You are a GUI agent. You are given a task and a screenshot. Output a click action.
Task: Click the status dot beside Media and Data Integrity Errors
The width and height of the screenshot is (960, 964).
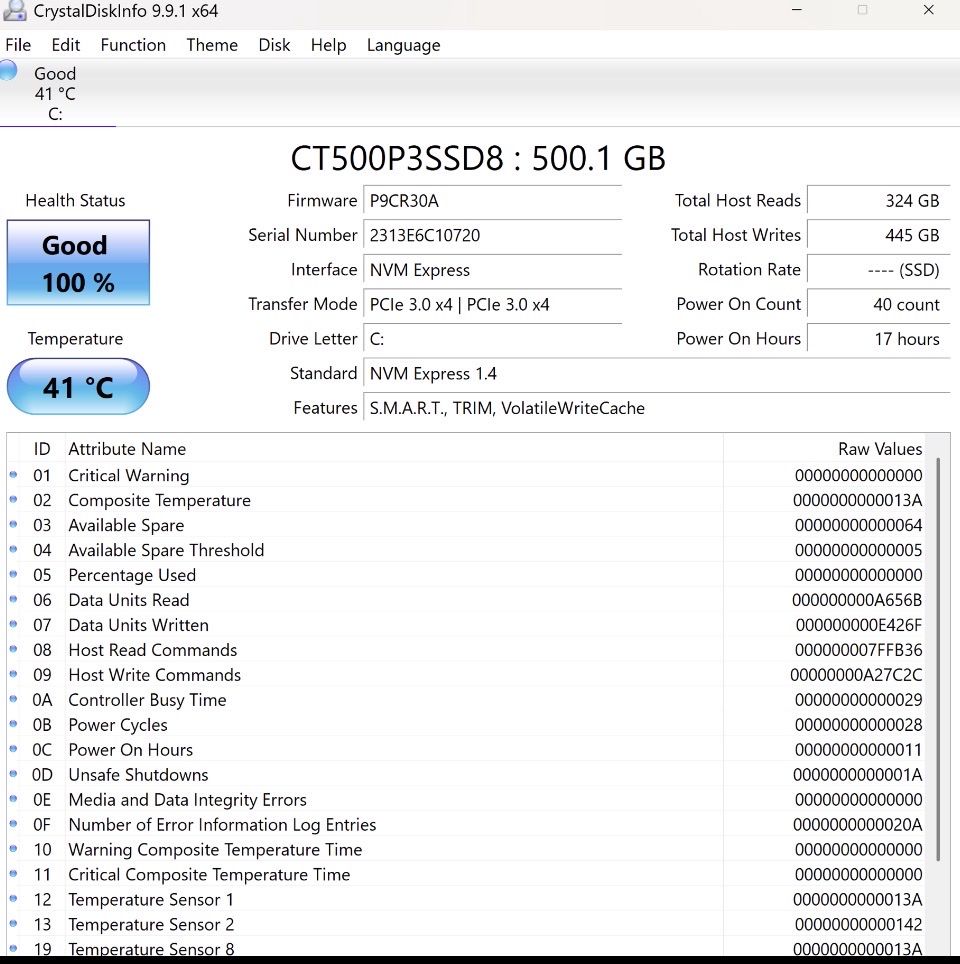coord(13,799)
